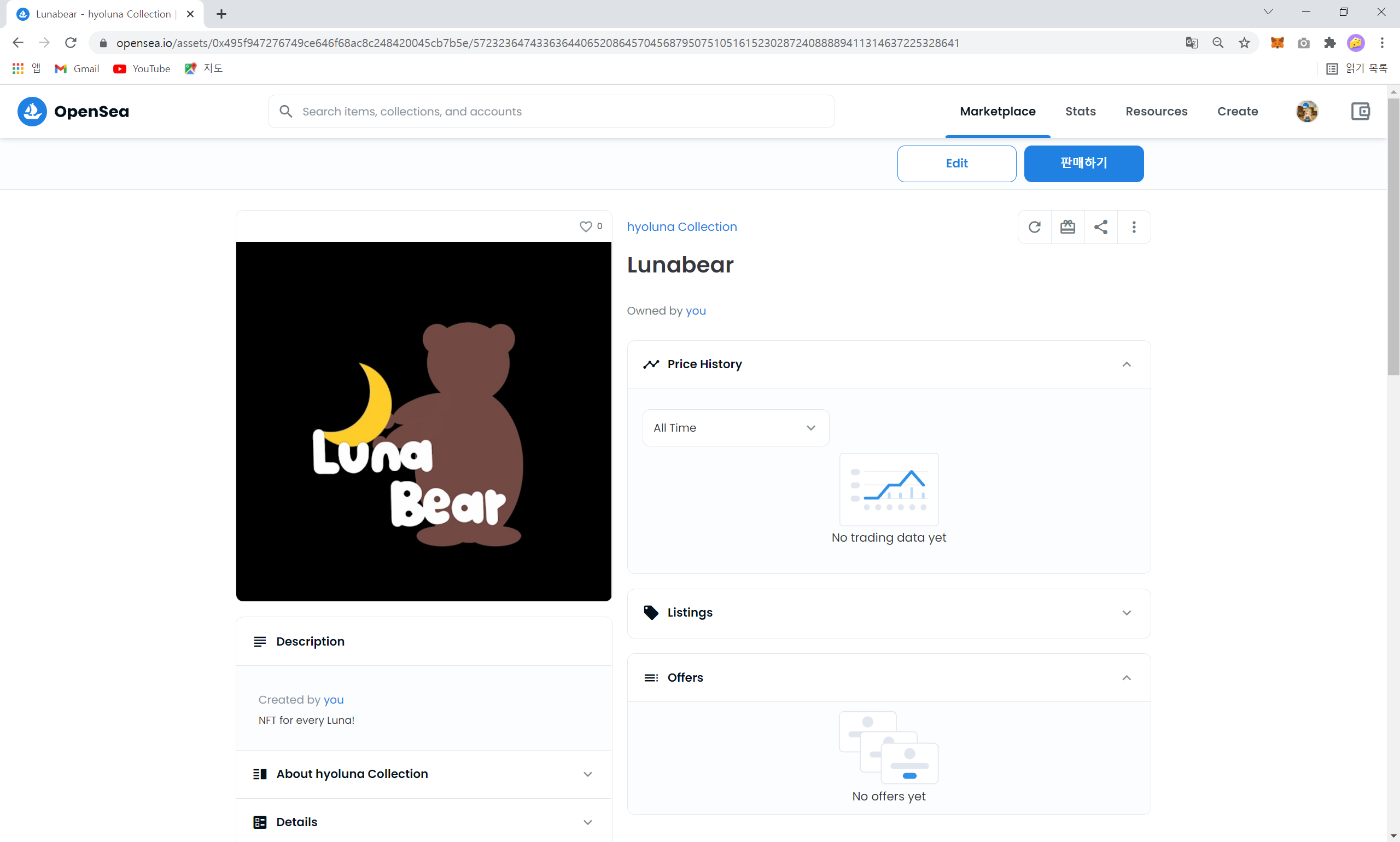Click the wallet icon in header
1400x842 pixels.
point(1360,111)
